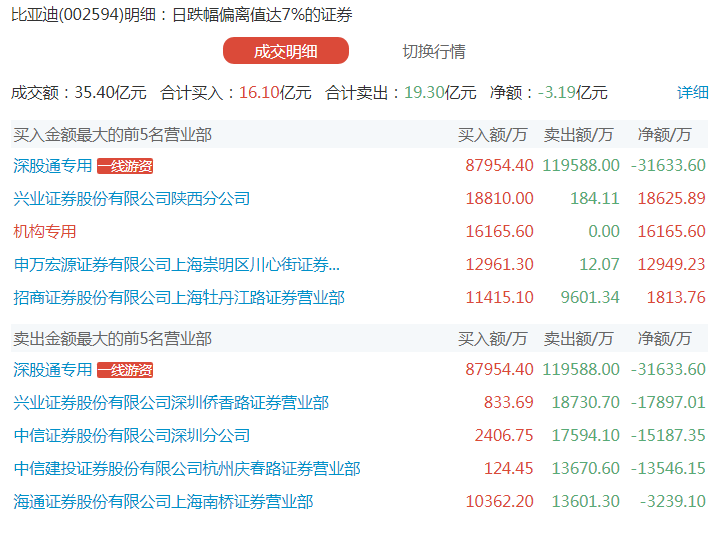Select the 成交明细 tab
The image size is (719, 536).
[286, 51]
